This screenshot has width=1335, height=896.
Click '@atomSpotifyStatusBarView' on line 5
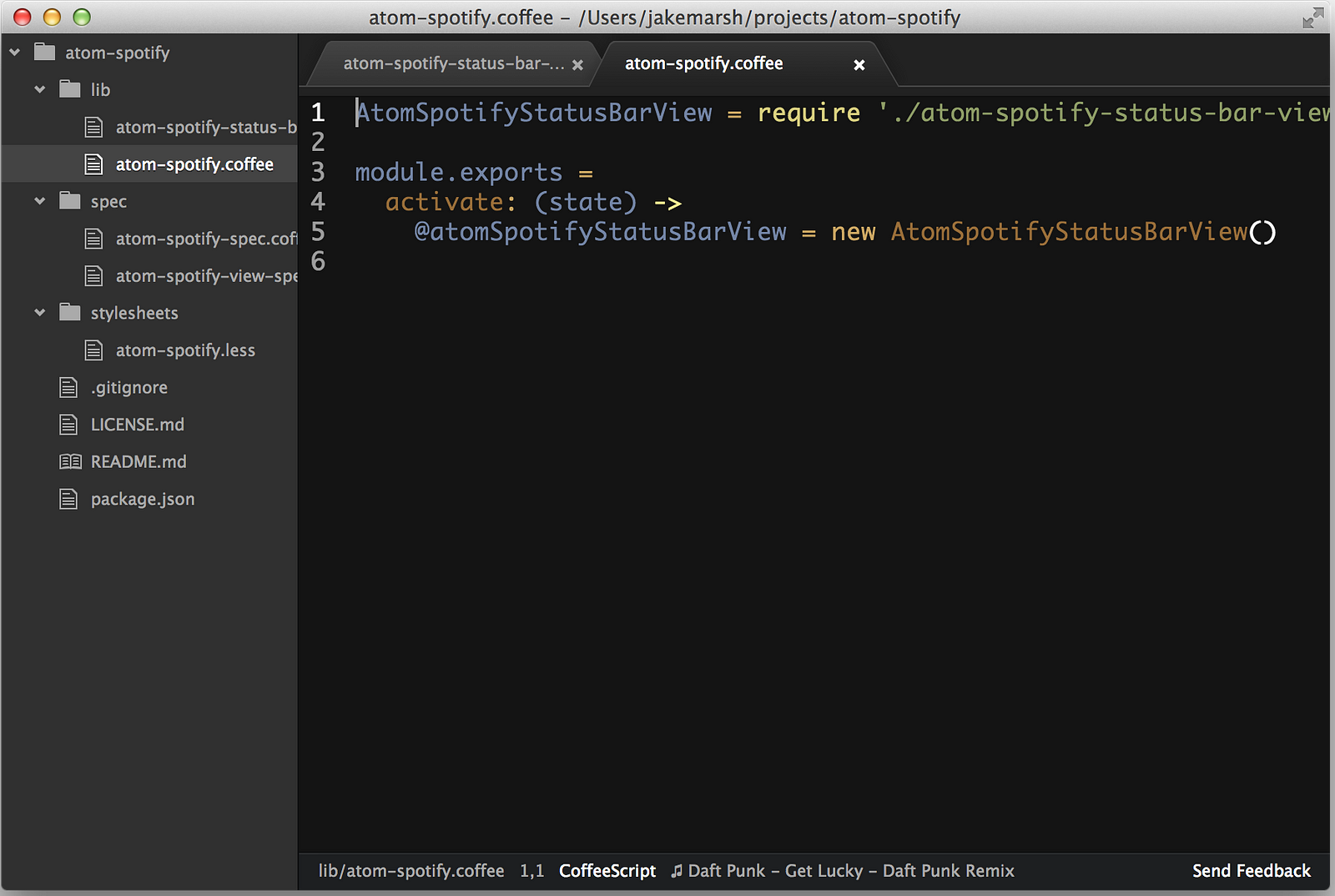tap(600, 232)
